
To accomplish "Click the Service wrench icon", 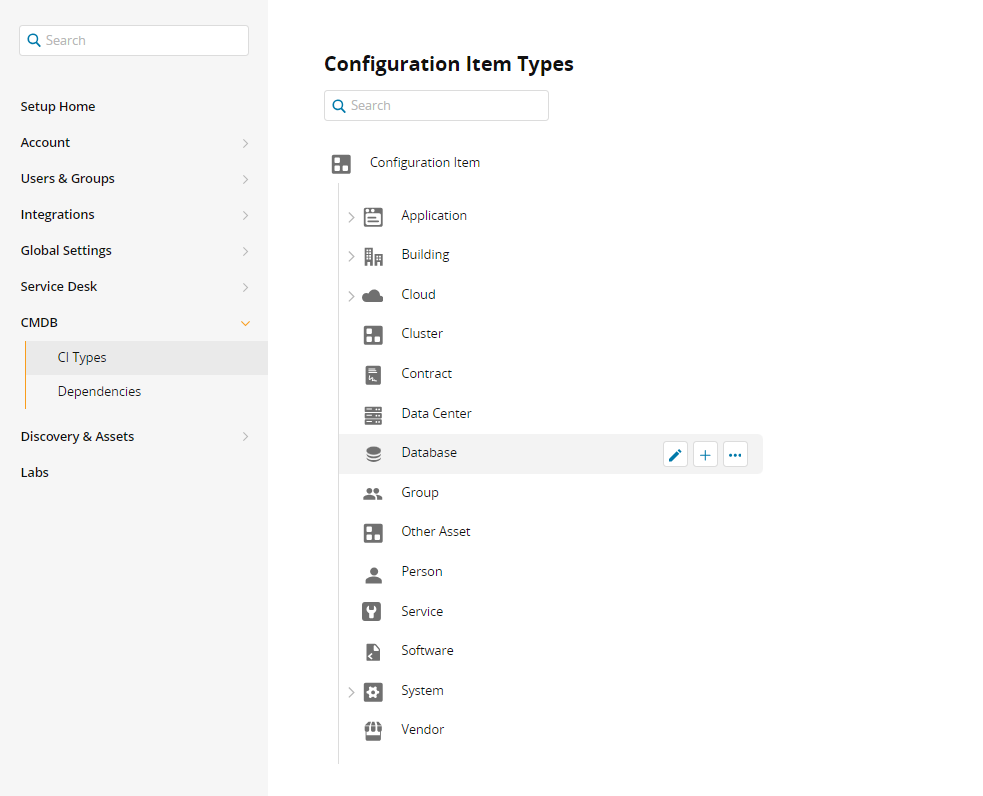I will pos(373,612).
